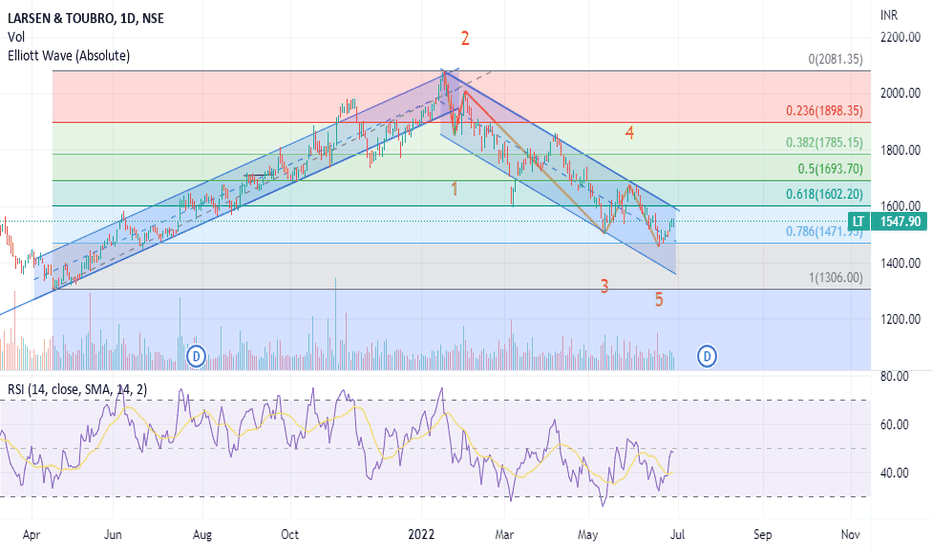Select the Fibonacci 0.236(1898.35) level label
This screenshot has width=932, height=550.
(824, 111)
